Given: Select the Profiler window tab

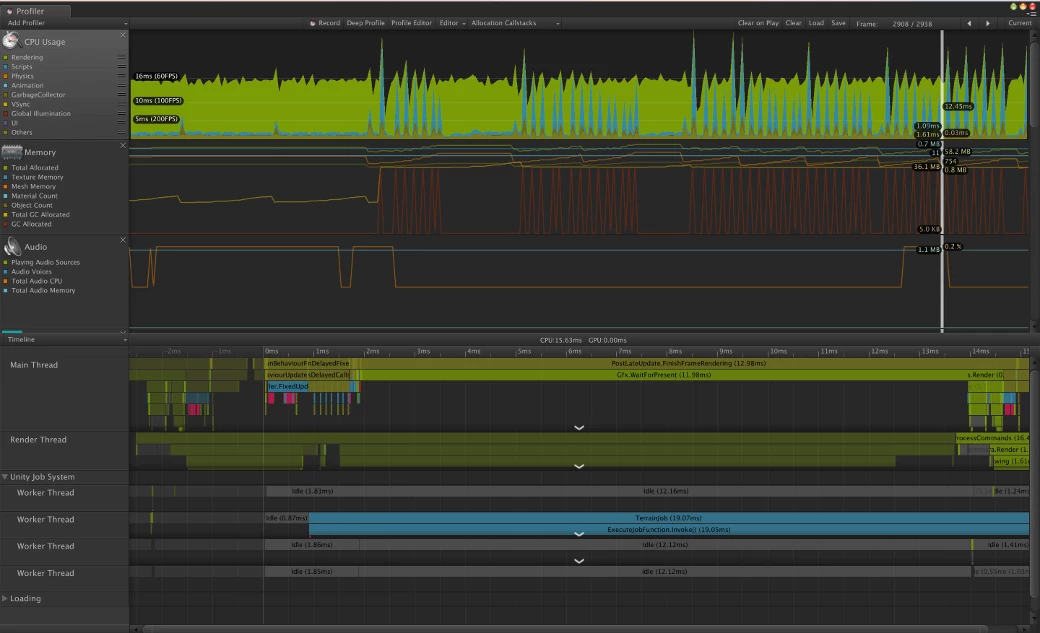Looking at the screenshot, I should (29, 11).
